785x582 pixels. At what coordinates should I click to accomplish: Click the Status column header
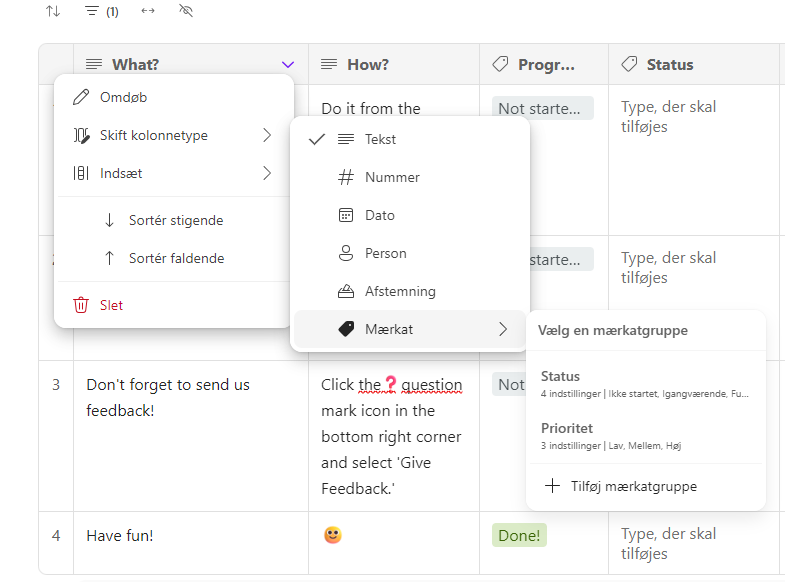(693, 65)
